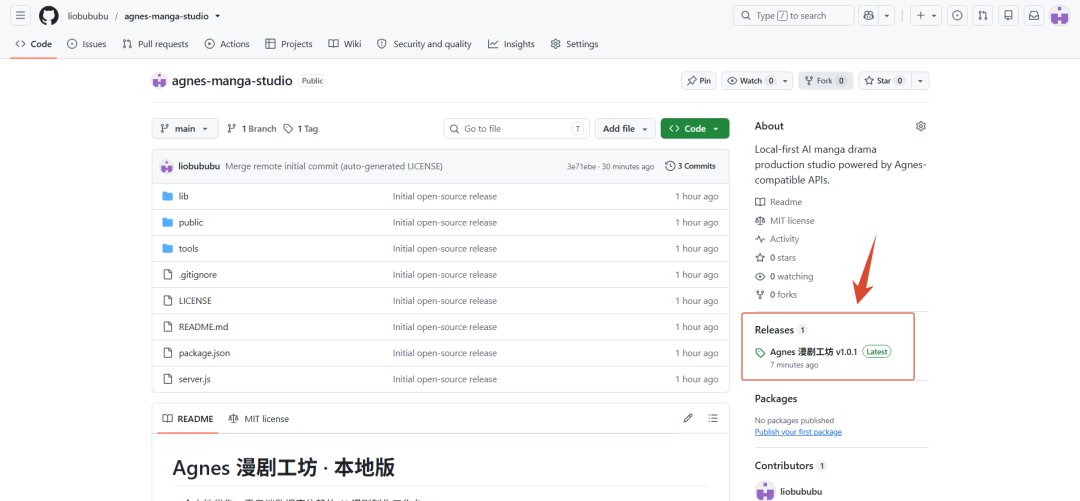
Task: Open Readme link in About sidebar
Action: (x=779, y=202)
